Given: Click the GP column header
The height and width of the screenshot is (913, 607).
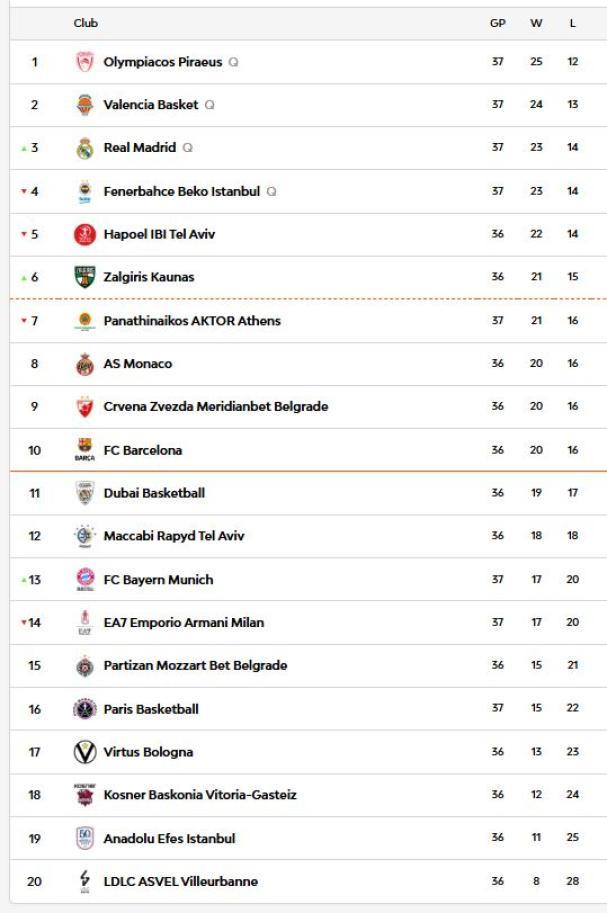Looking at the screenshot, I should coord(498,23).
